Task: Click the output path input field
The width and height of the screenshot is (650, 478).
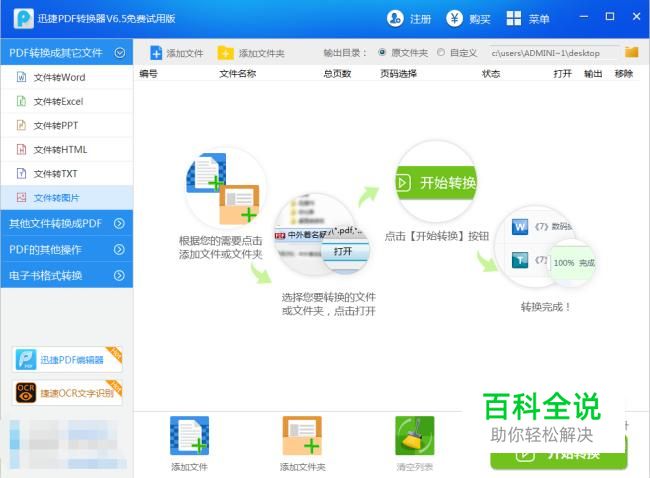Action: click(553, 53)
